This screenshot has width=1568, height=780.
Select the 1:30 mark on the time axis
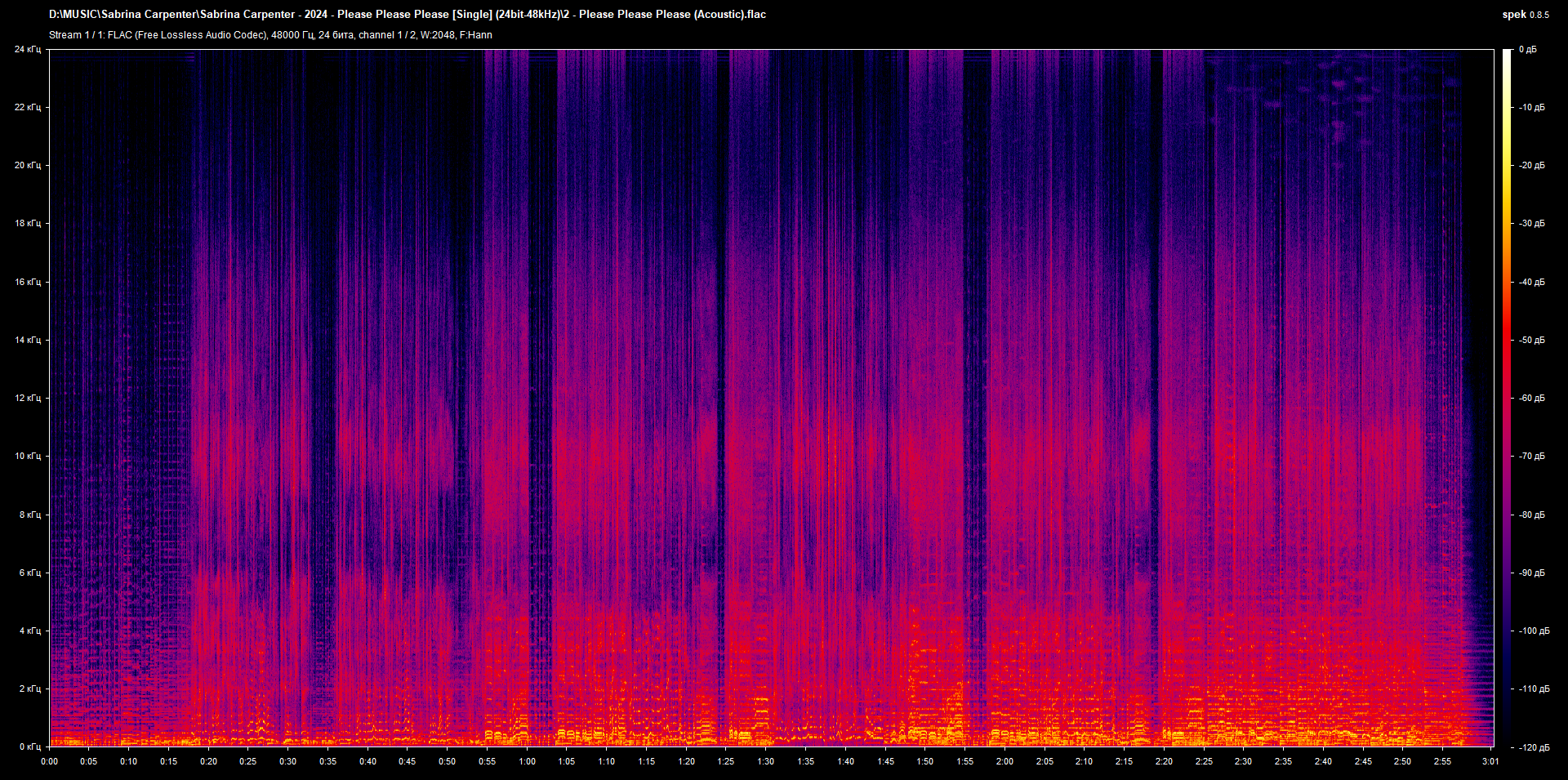click(765, 760)
